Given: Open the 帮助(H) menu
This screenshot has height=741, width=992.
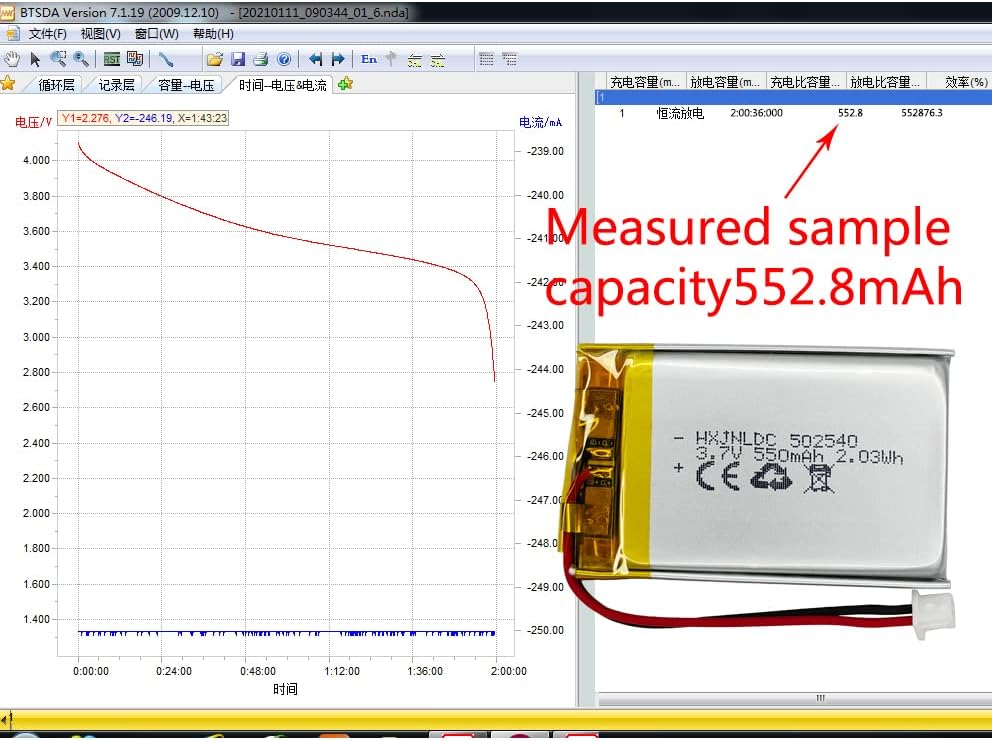Looking at the screenshot, I should tap(213, 34).
